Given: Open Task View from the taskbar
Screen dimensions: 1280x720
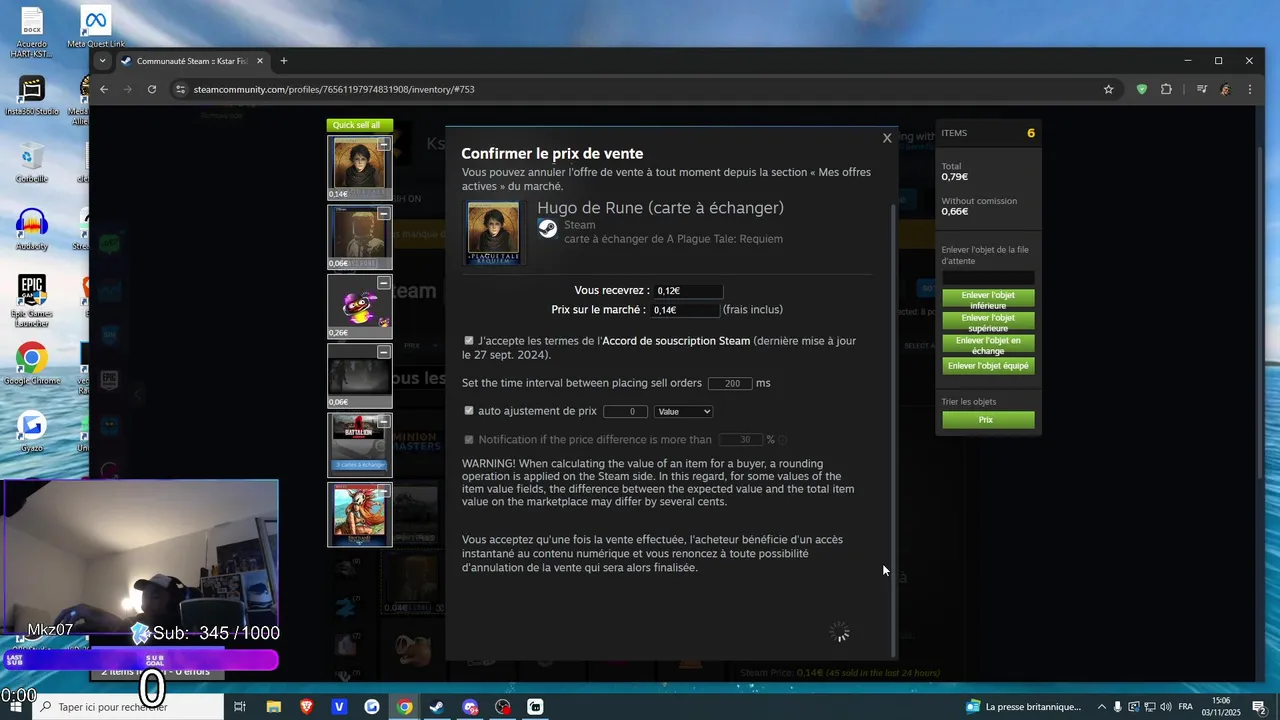Looking at the screenshot, I should 240,707.
